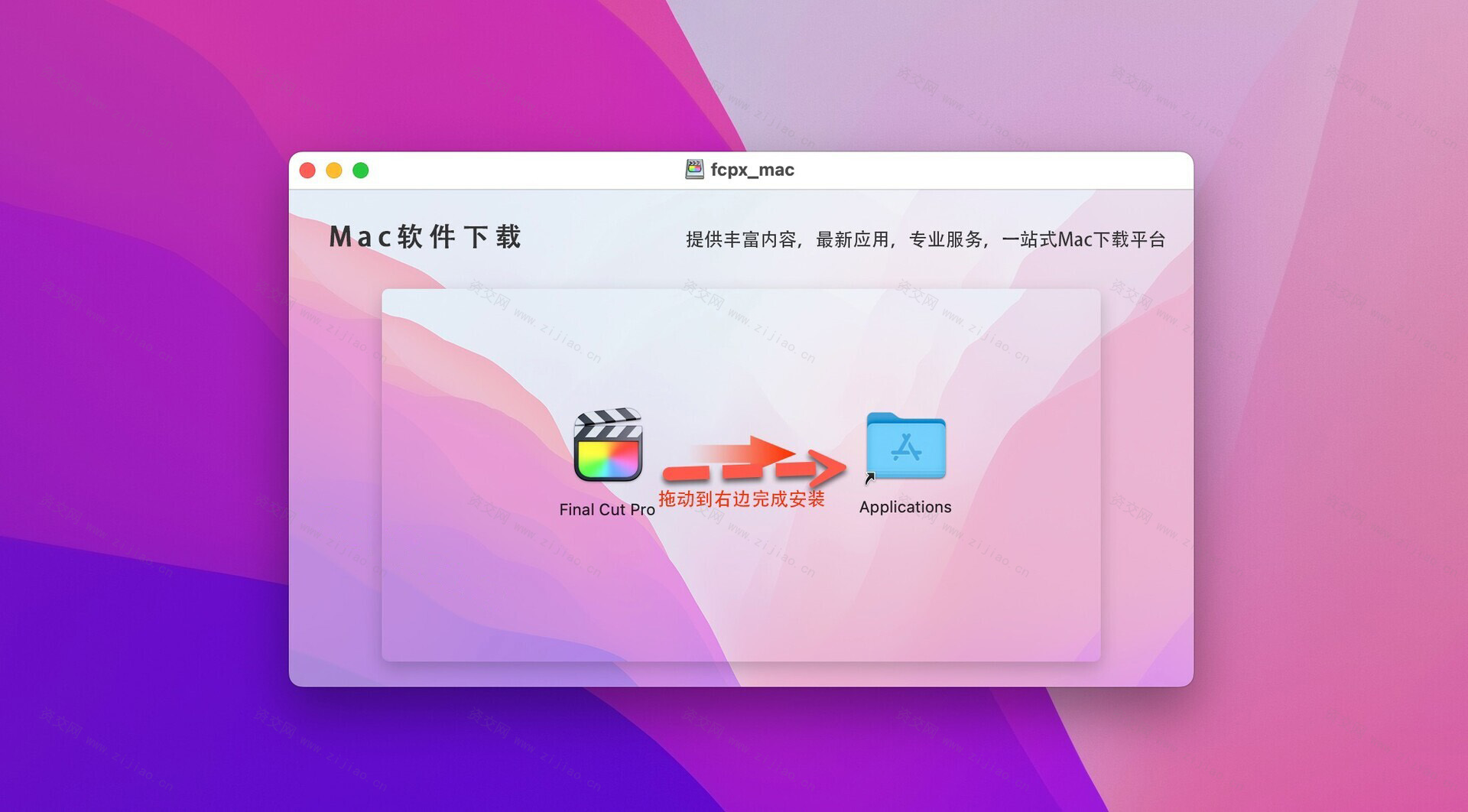The image size is (1468, 812).
Task: Select the Final Cut Pro app icon
Action: coord(608,445)
